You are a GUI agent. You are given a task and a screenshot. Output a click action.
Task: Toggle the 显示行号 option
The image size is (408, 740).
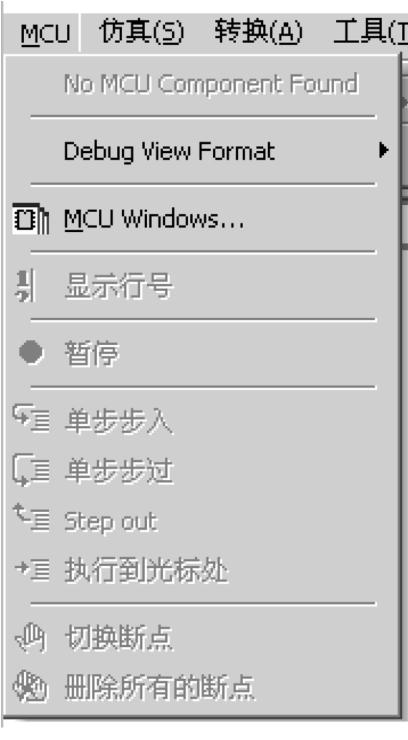203,286
